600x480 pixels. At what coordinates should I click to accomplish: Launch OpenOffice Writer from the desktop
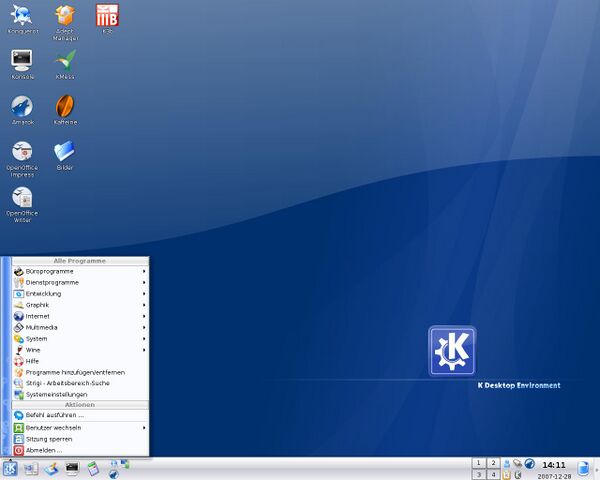coord(22,198)
